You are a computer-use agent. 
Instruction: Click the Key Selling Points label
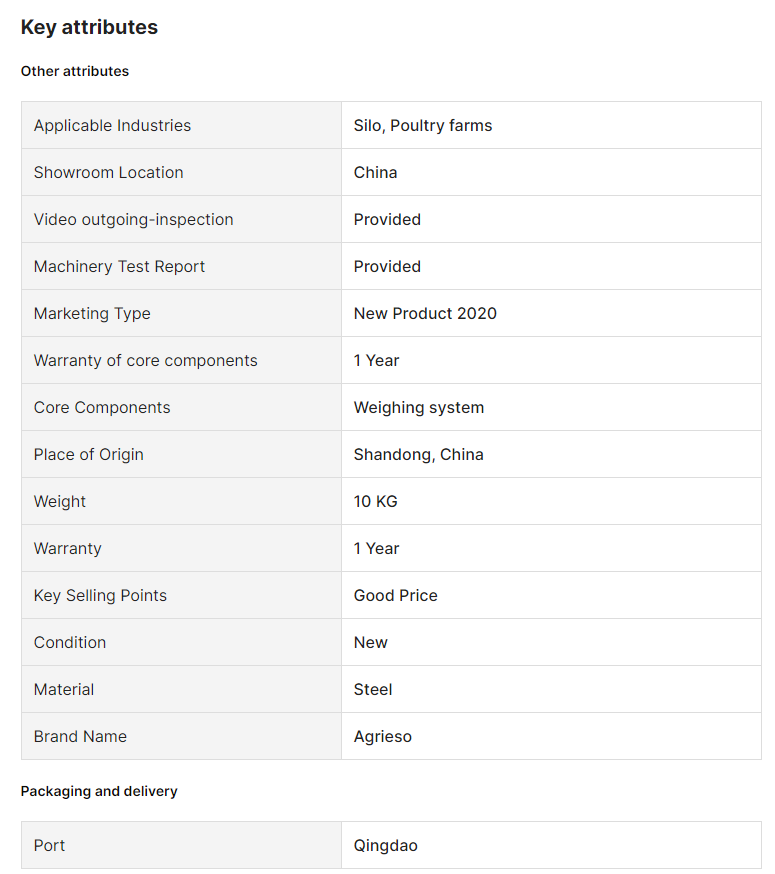100,595
